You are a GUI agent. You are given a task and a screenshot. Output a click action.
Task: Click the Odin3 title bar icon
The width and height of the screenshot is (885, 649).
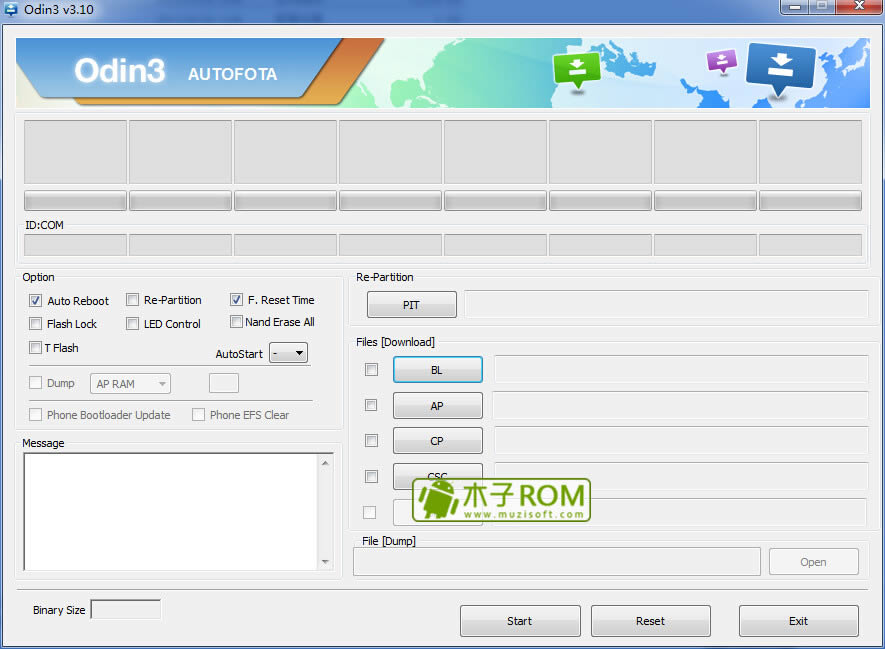10,9
